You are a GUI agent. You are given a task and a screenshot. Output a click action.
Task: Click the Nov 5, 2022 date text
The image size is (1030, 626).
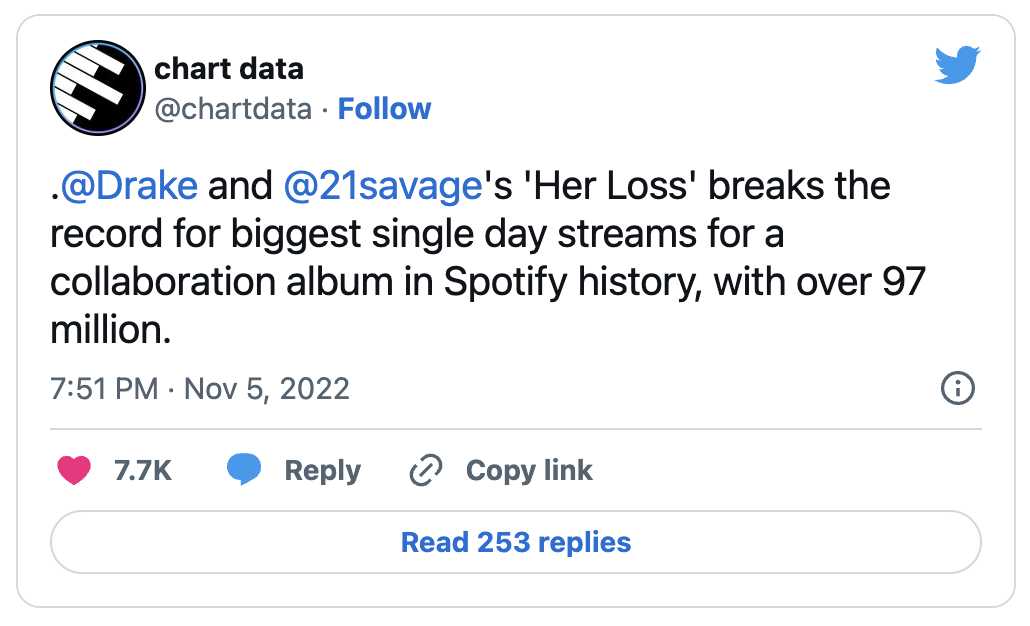click(267, 389)
